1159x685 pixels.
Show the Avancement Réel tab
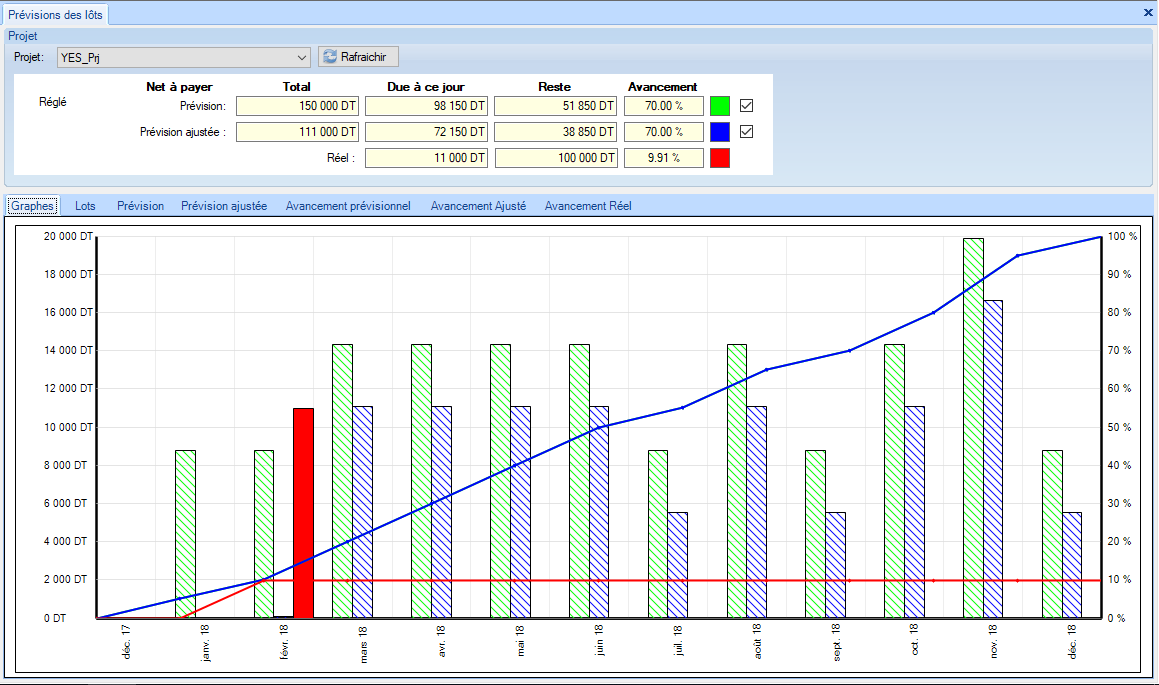tap(588, 206)
